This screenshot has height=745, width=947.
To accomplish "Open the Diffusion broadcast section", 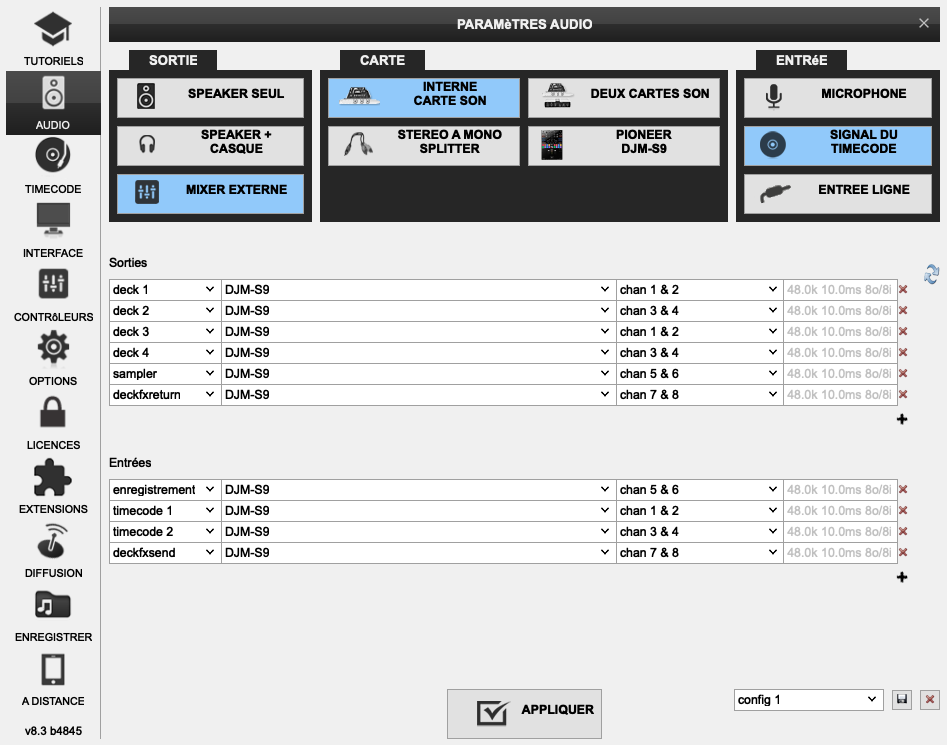I will (53, 551).
